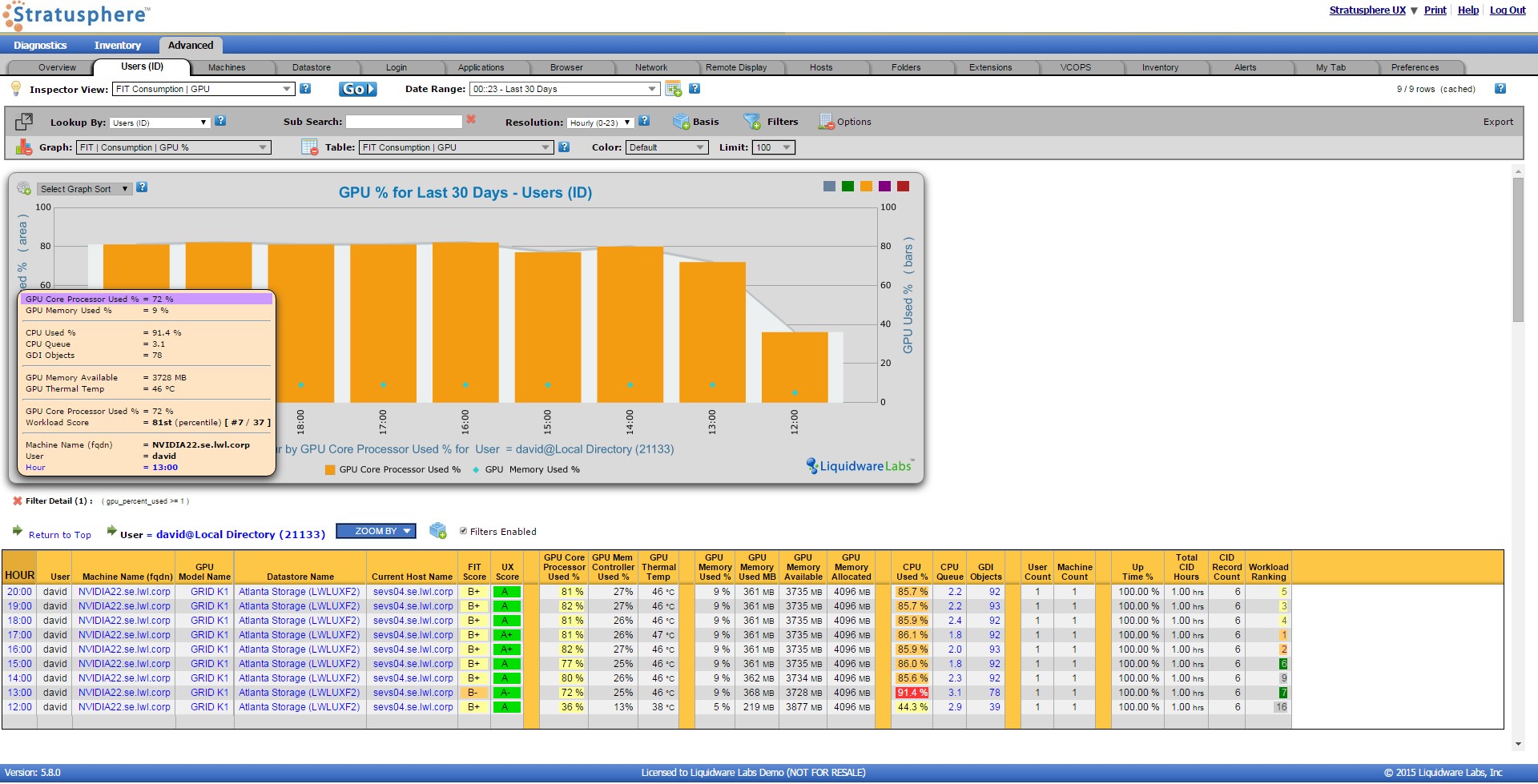Click the add-basis cube icon beside ZOOM BY
Image resolution: width=1538 pixels, height=784 pixels.
tap(437, 531)
